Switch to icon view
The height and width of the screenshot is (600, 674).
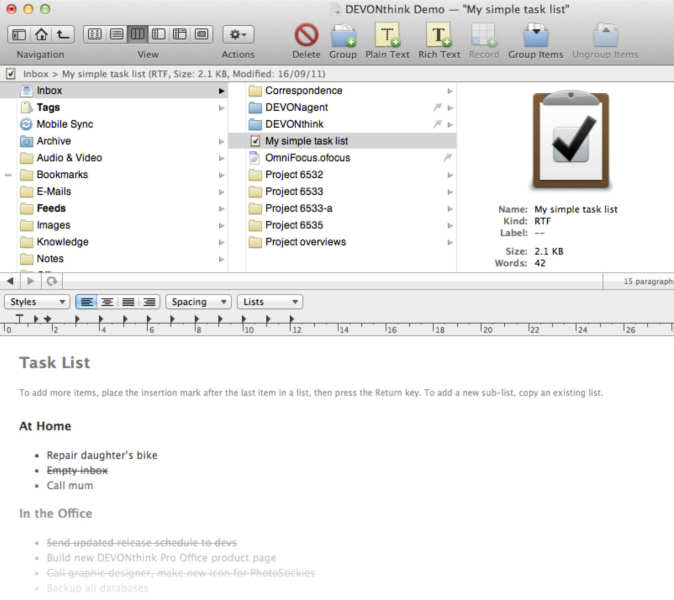click(95, 34)
